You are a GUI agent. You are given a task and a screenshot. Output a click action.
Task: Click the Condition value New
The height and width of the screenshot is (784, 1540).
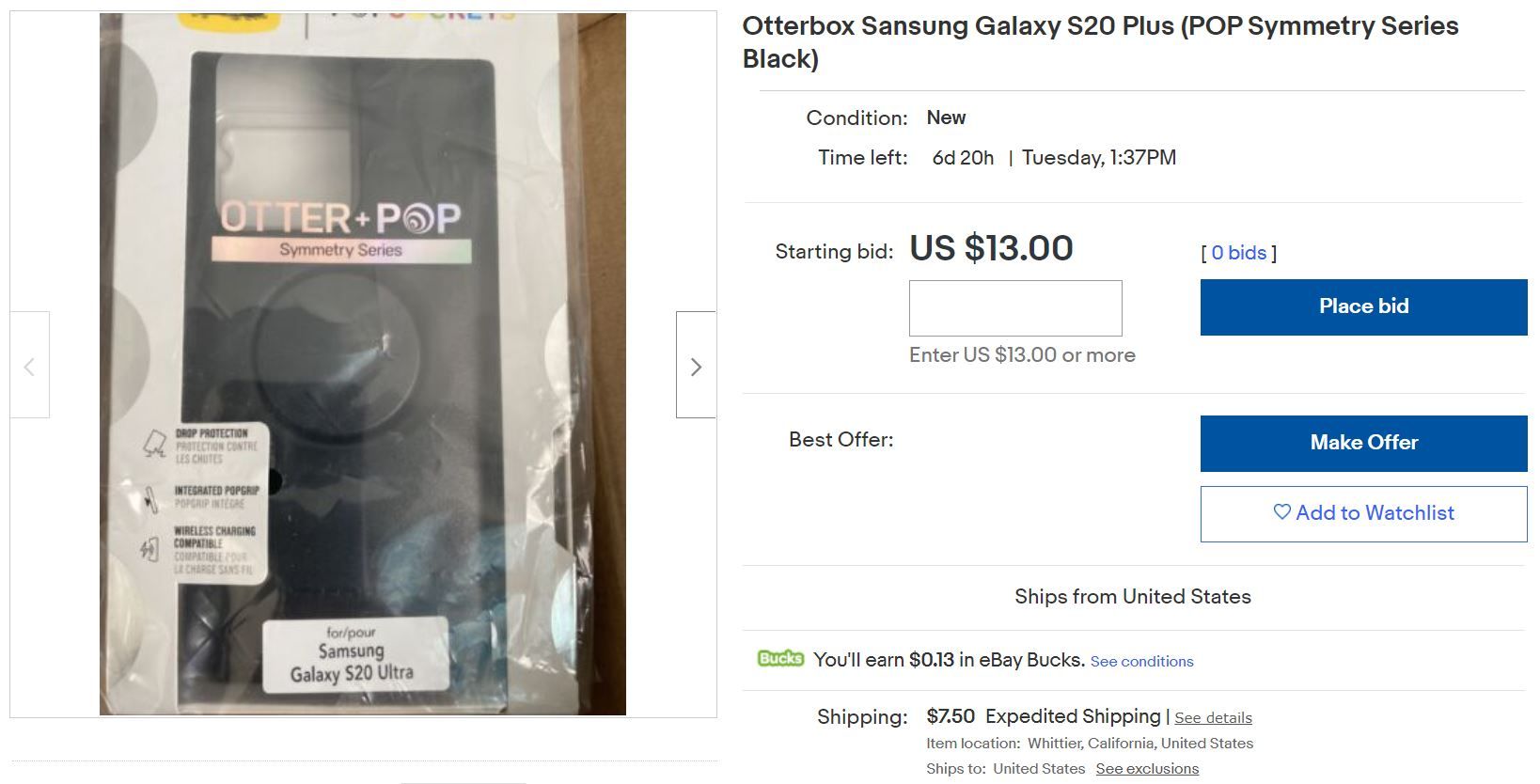[946, 118]
